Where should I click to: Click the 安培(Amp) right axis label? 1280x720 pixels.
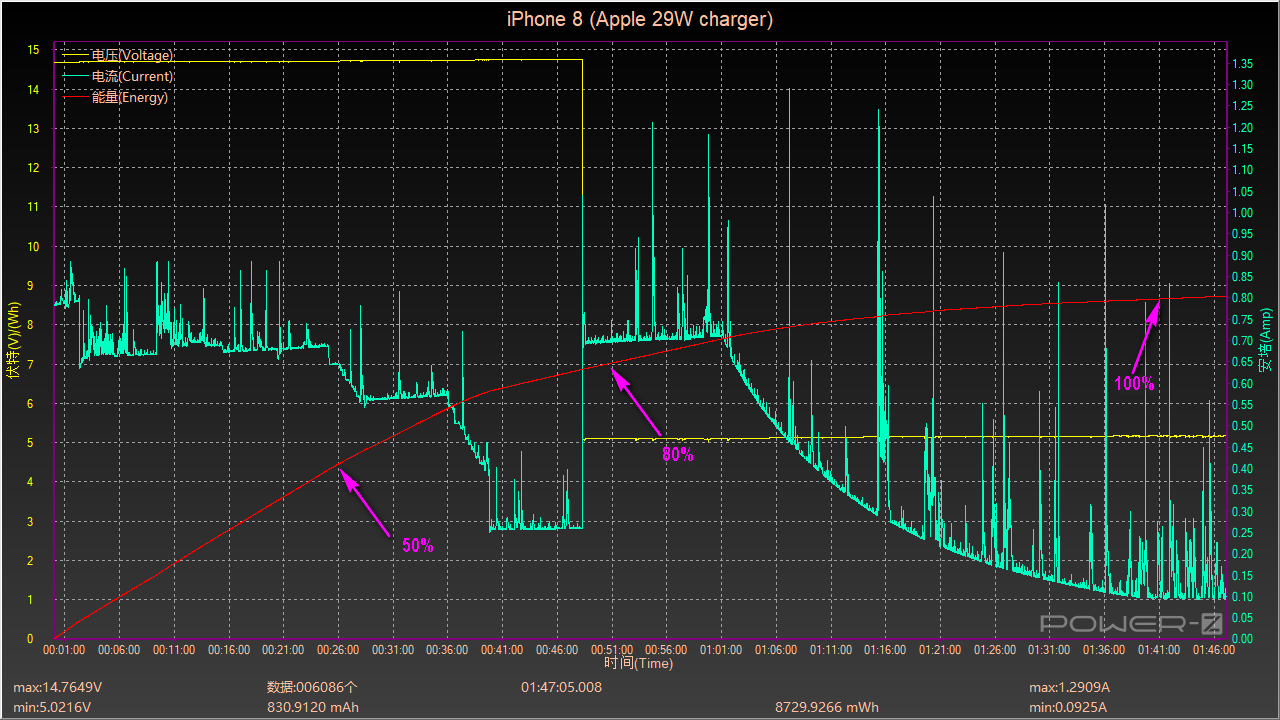[x=1264, y=340]
